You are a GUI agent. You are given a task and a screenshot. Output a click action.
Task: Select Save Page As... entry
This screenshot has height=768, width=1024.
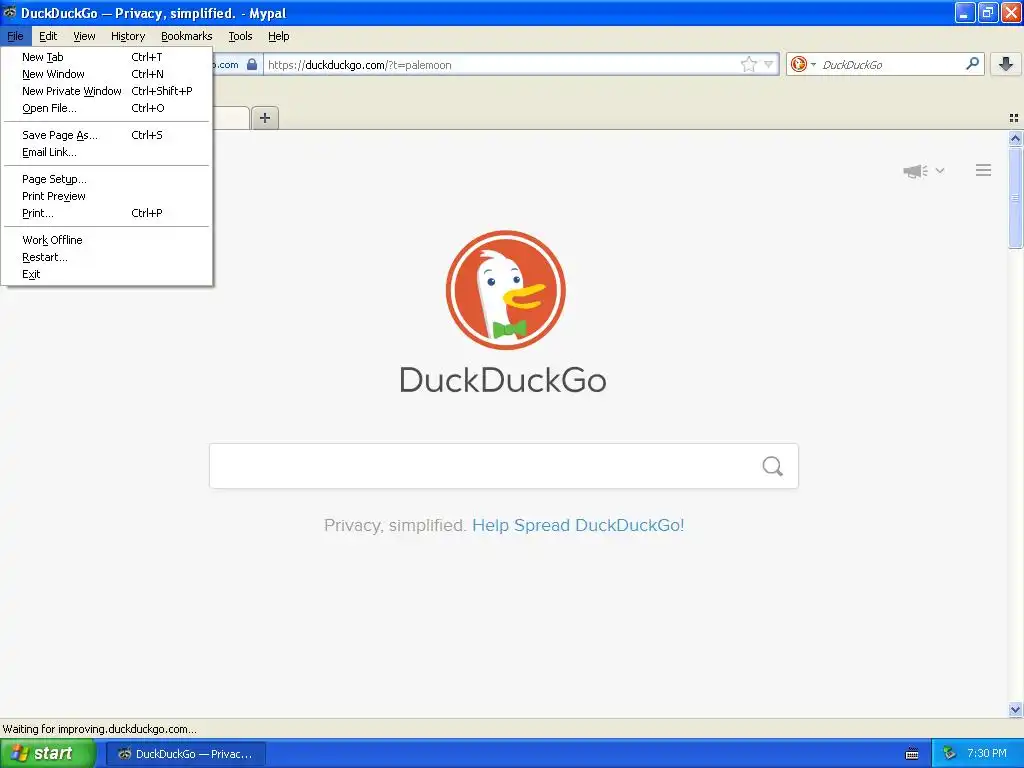pos(106,135)
